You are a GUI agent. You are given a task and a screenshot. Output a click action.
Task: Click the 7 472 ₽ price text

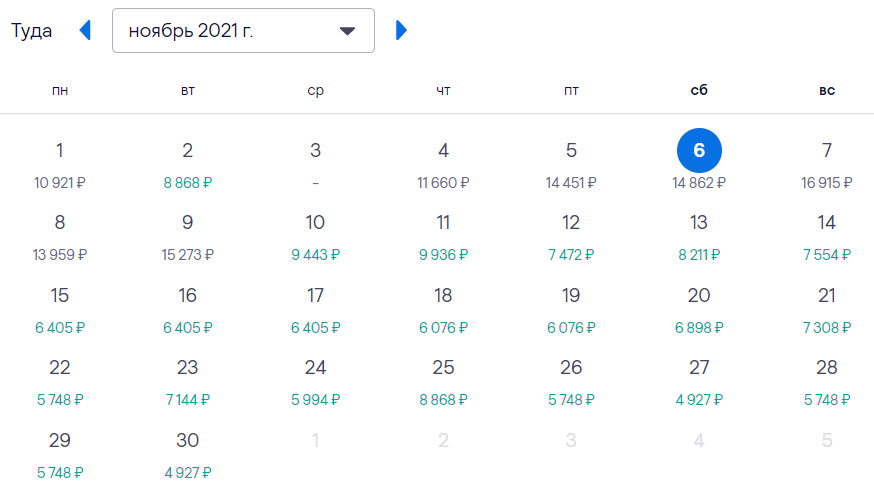(x=571, y=255)
